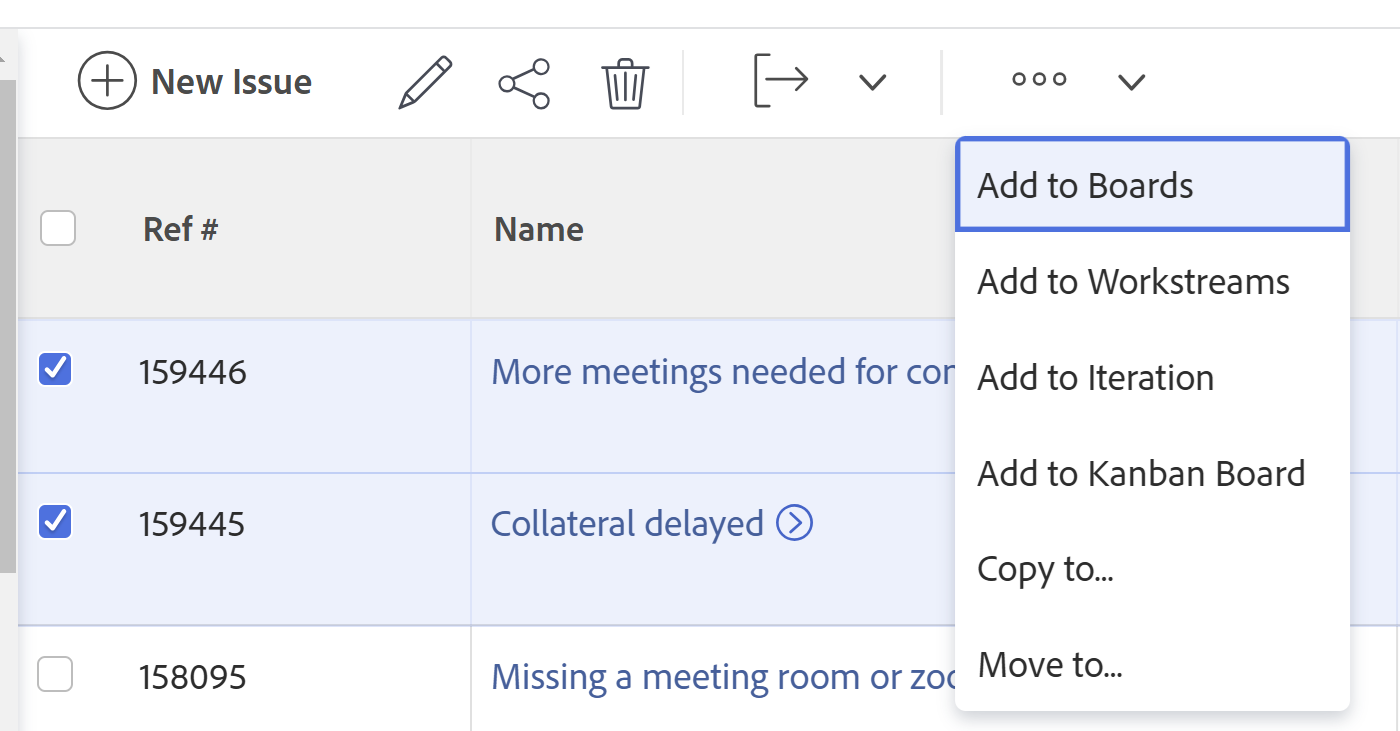Choose Add to Kanban Board
1400x731 pixels.
[x=1141, y=473]
